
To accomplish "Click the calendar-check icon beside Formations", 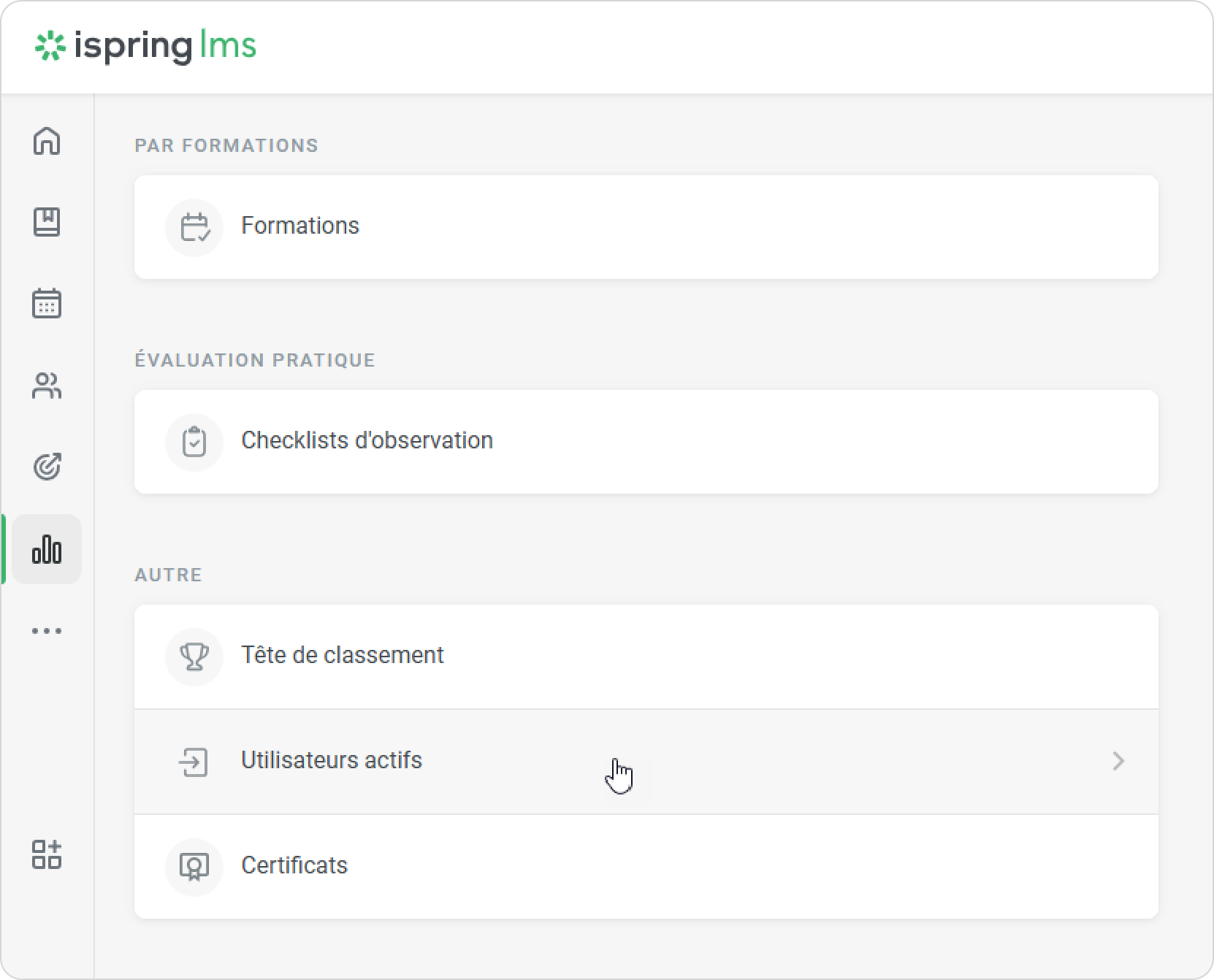I will coord(194,227).
